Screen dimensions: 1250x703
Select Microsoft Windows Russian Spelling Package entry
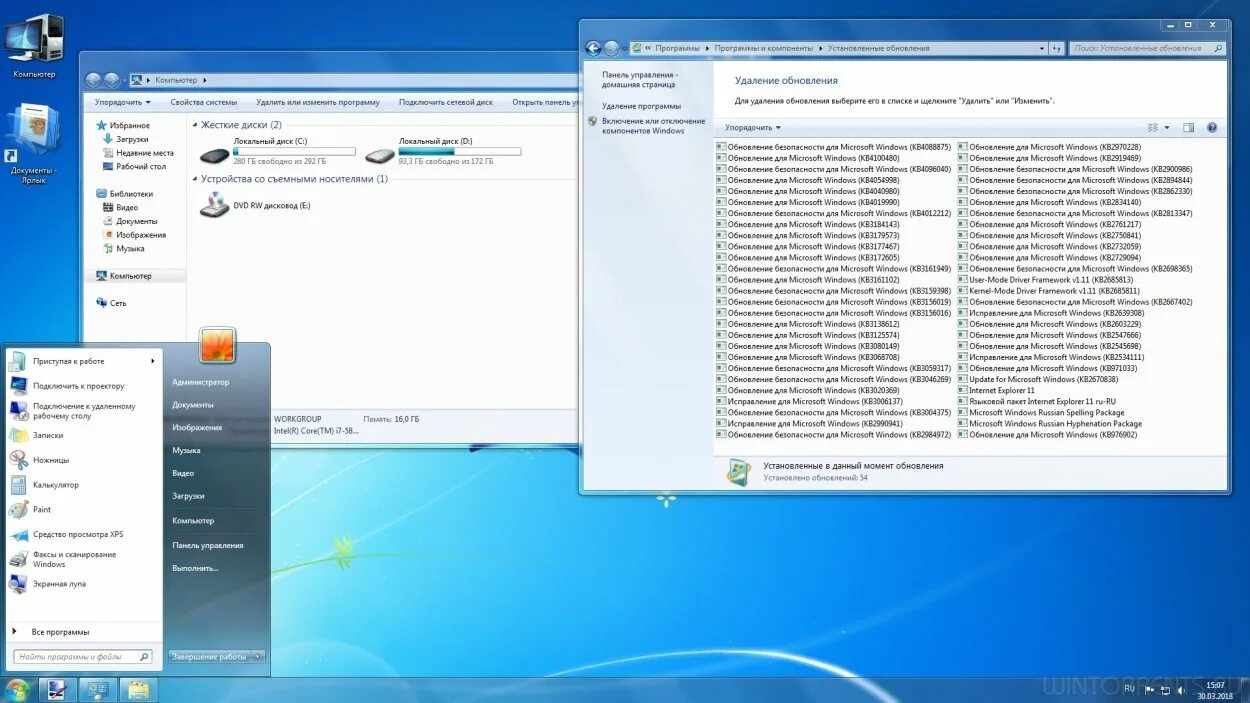(1041, 412)
